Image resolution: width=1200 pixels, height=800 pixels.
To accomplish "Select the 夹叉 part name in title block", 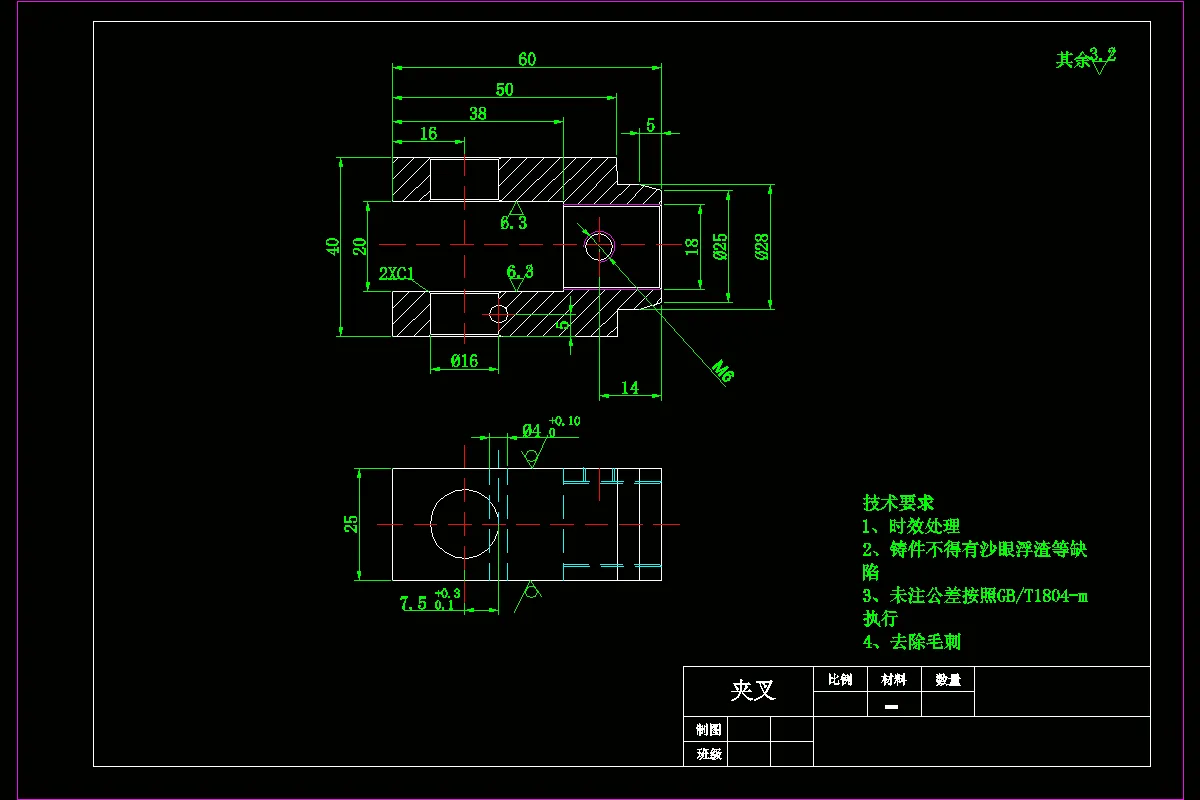I will (x=753, y=690).
